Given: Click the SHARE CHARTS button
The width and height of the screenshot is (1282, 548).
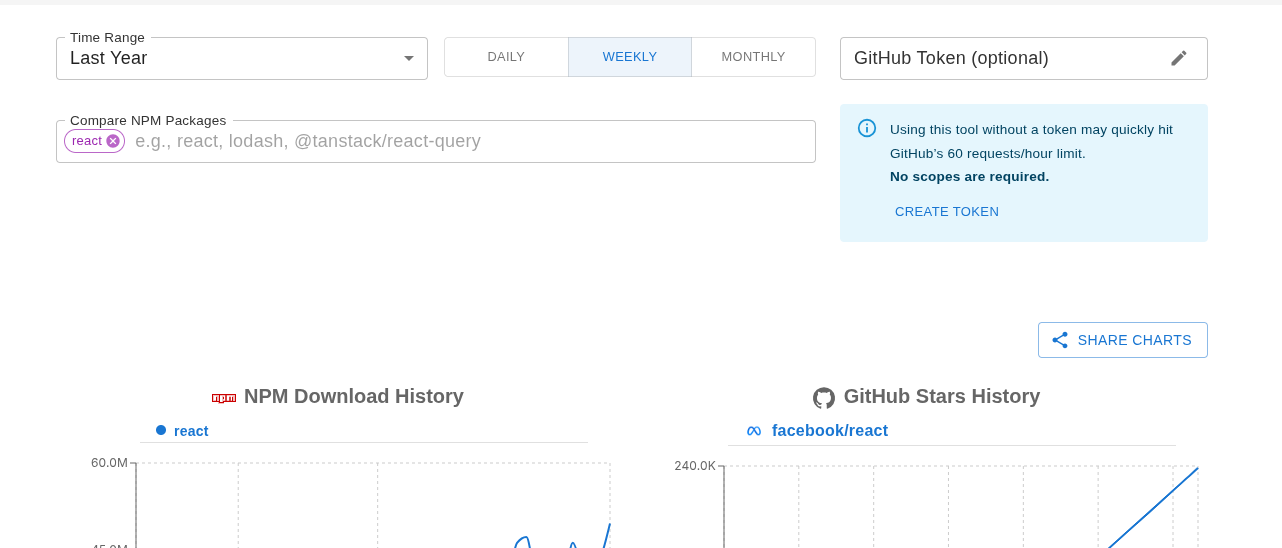Looking at the screenshot, I should click(x=1123, y=340).
